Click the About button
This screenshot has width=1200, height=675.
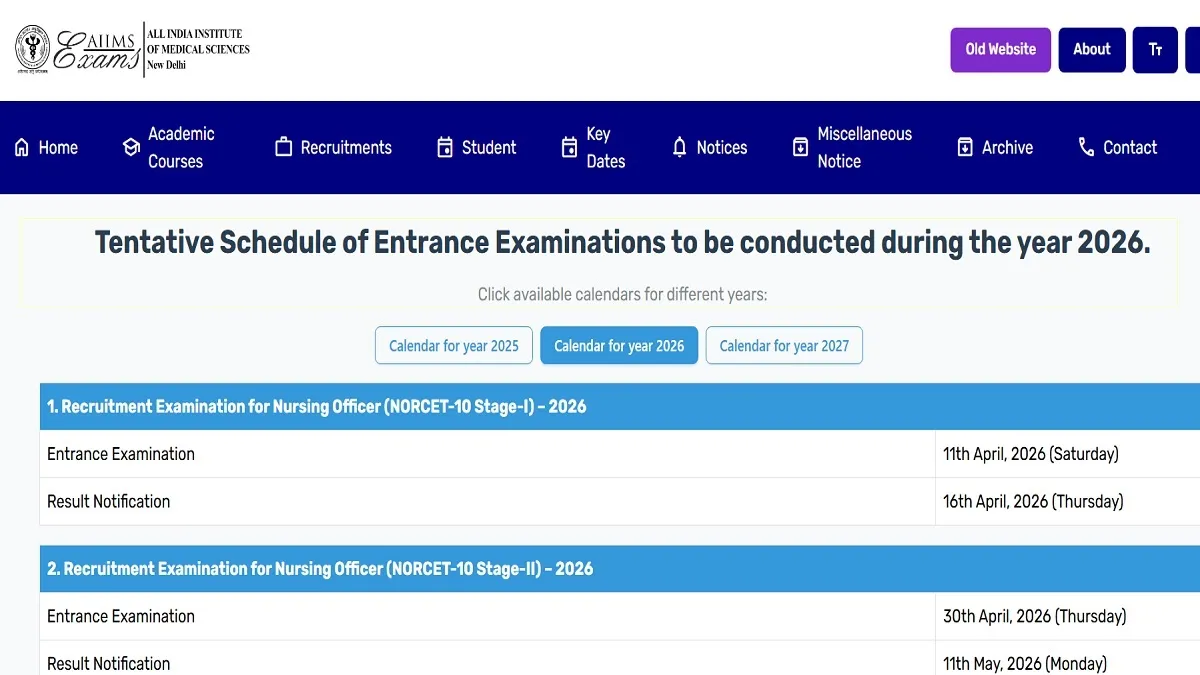pyautogui.click(x=1091, y=50)
